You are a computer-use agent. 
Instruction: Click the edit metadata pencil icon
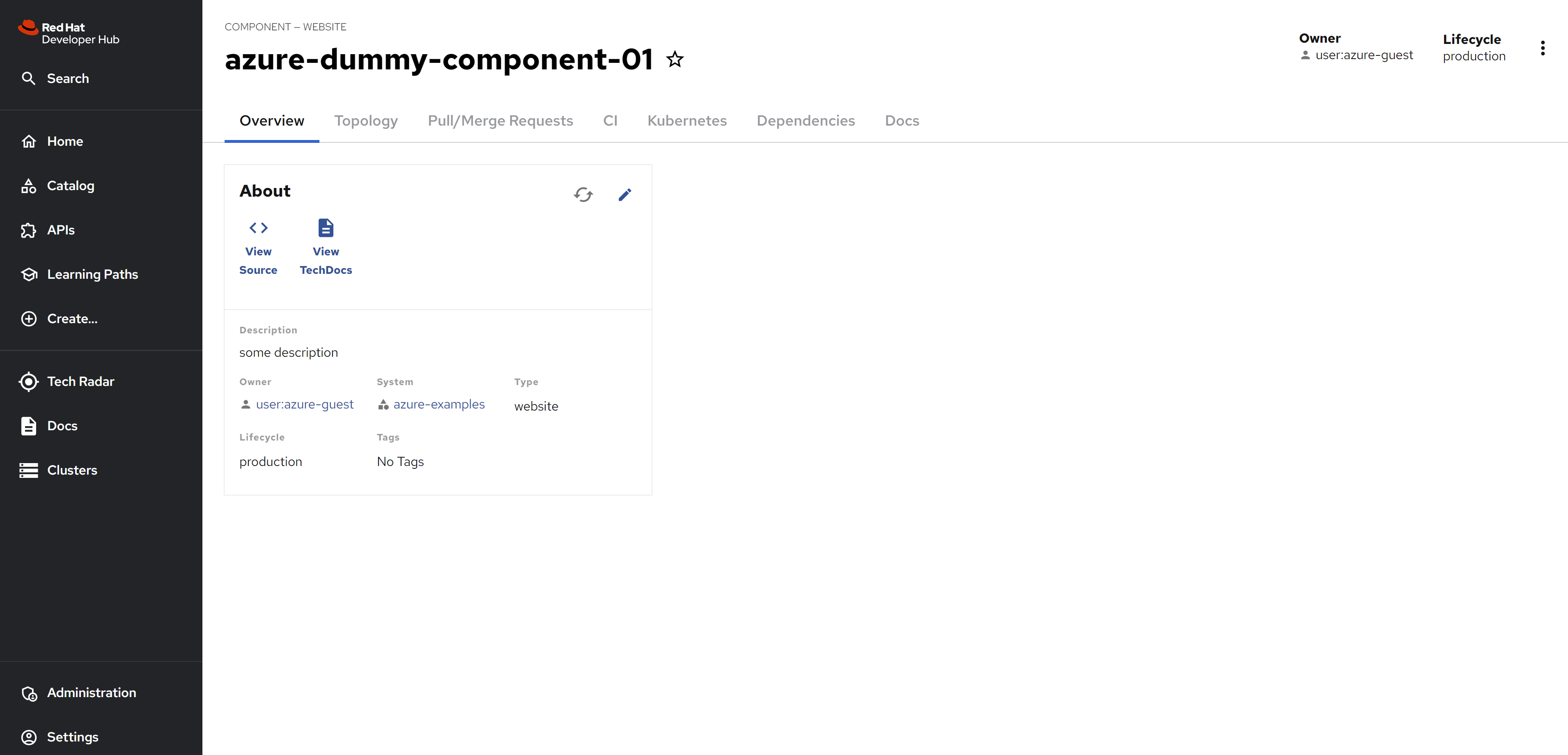[x=624, y=195]
